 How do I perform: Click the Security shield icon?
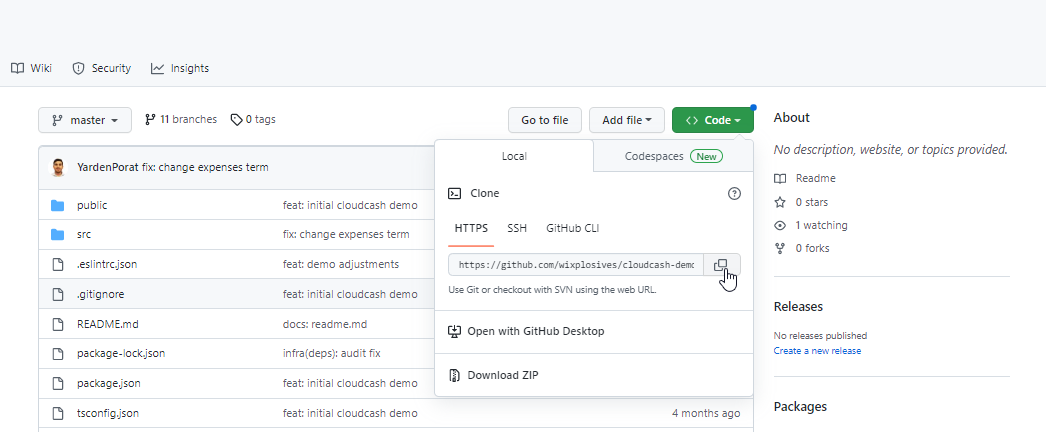point(79,68)
